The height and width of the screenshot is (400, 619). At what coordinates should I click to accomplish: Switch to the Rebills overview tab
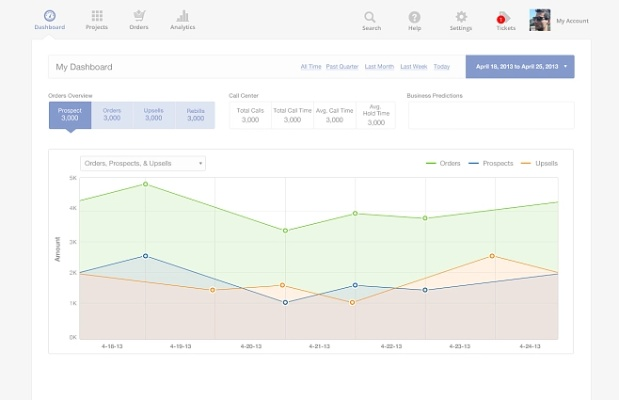(194, 114)
